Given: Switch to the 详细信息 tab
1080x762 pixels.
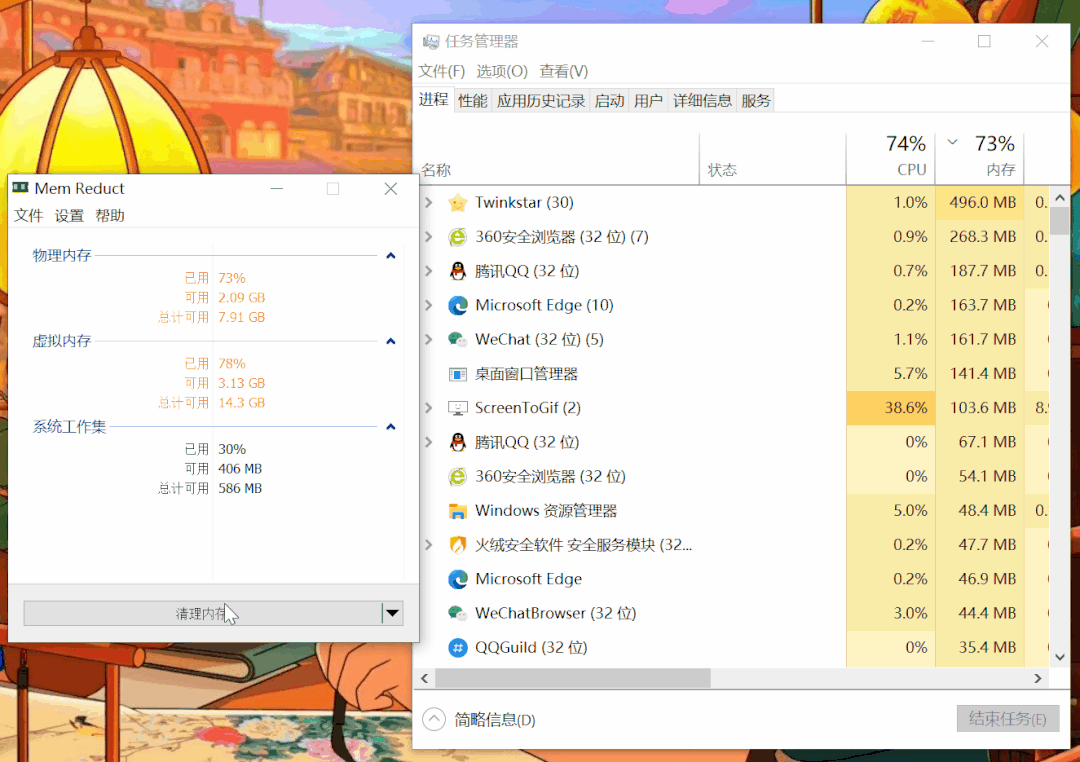Looking at the screenshot, I should coord(702,101).
